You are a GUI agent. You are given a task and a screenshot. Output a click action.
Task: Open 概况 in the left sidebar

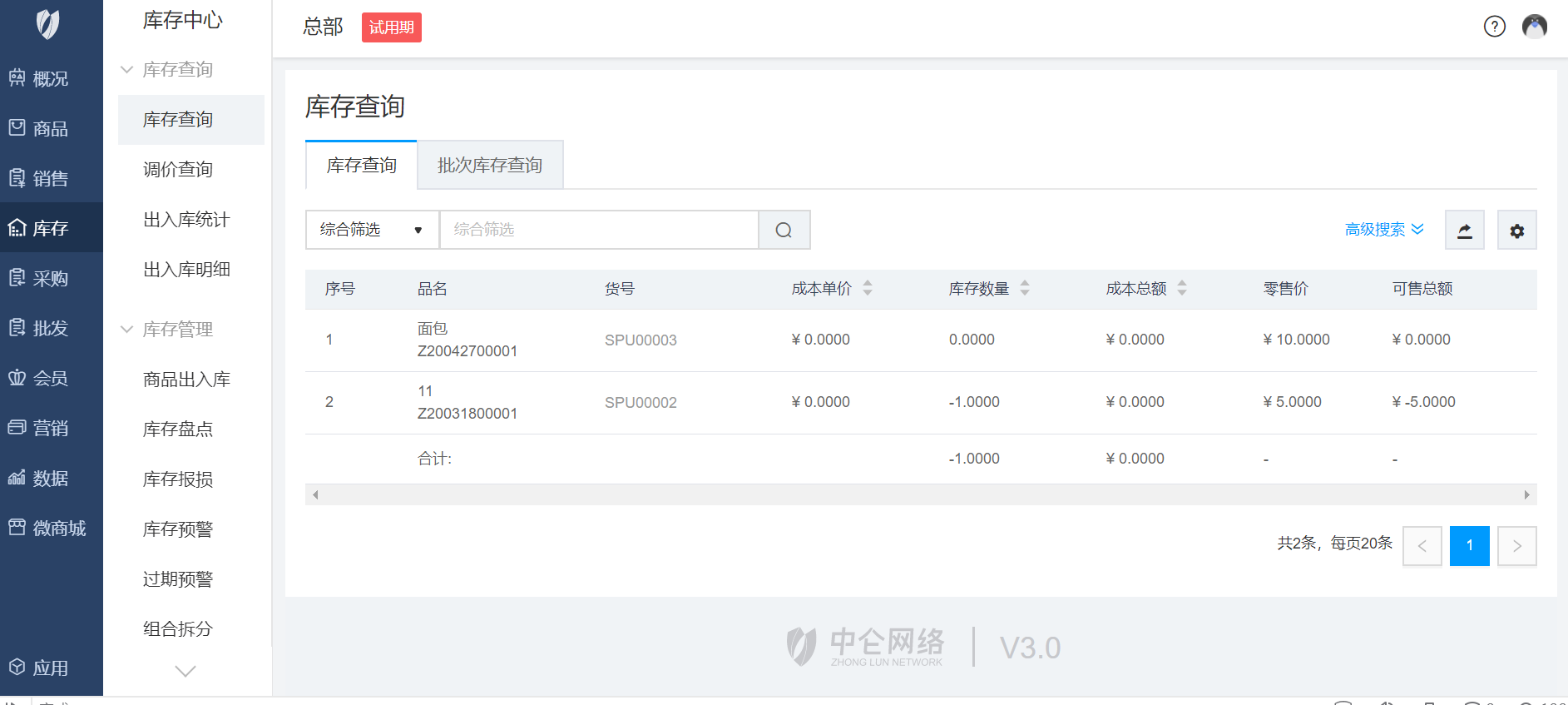[x=50, y=79]
